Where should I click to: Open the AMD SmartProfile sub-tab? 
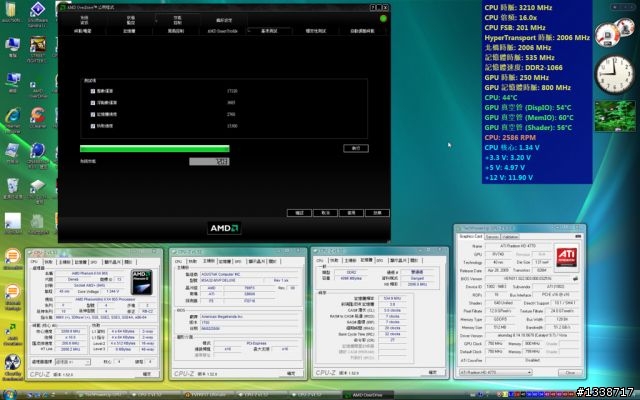pos(222,31)
